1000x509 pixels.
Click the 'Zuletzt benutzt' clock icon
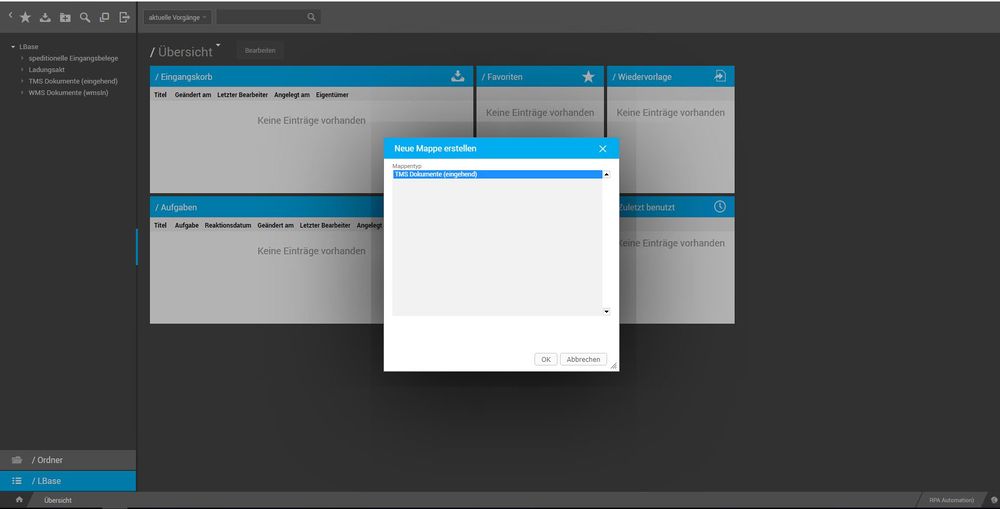point(719,207)
